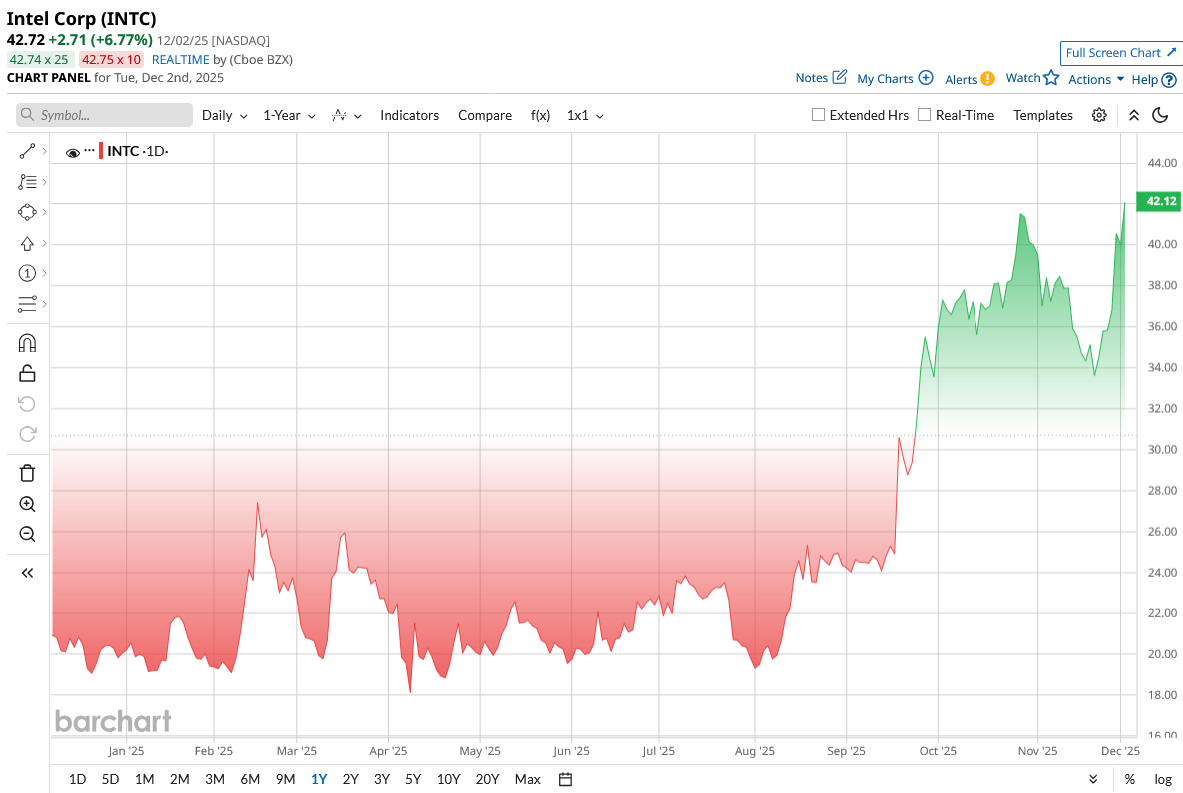Expand trend line tool options arrow

pos(45,152)
